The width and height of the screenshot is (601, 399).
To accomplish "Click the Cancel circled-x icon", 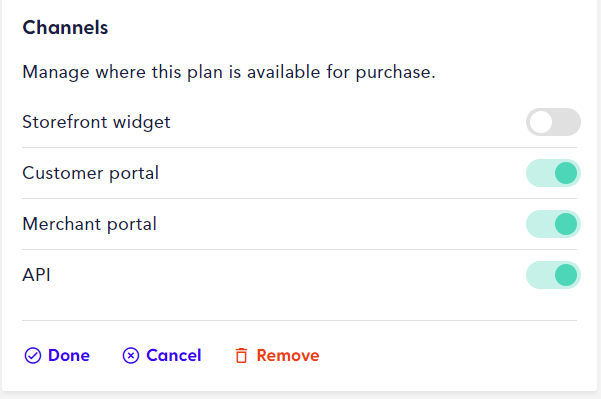I will [x=131, y=356].
